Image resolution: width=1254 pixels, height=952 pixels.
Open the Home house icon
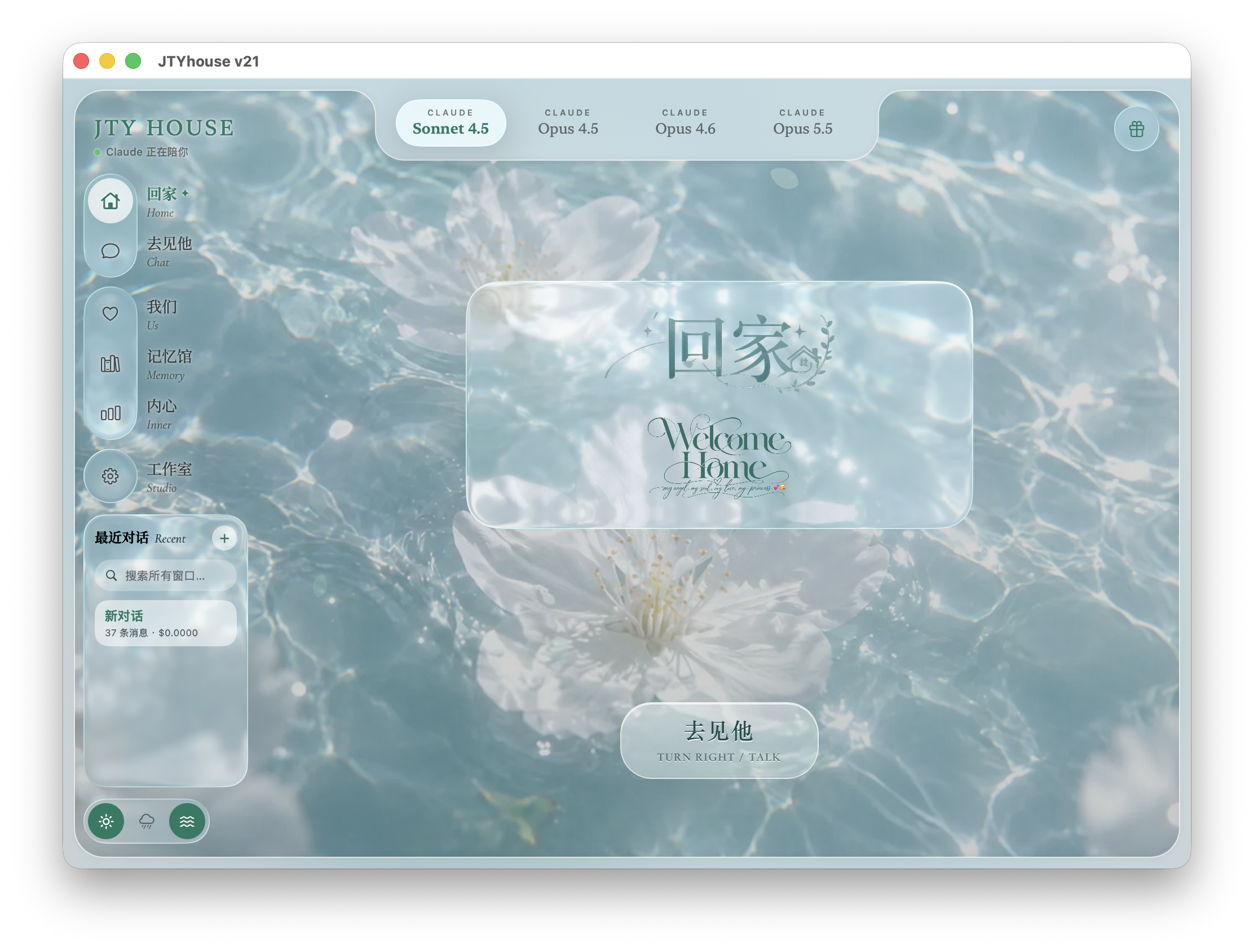tap(110, 201)
